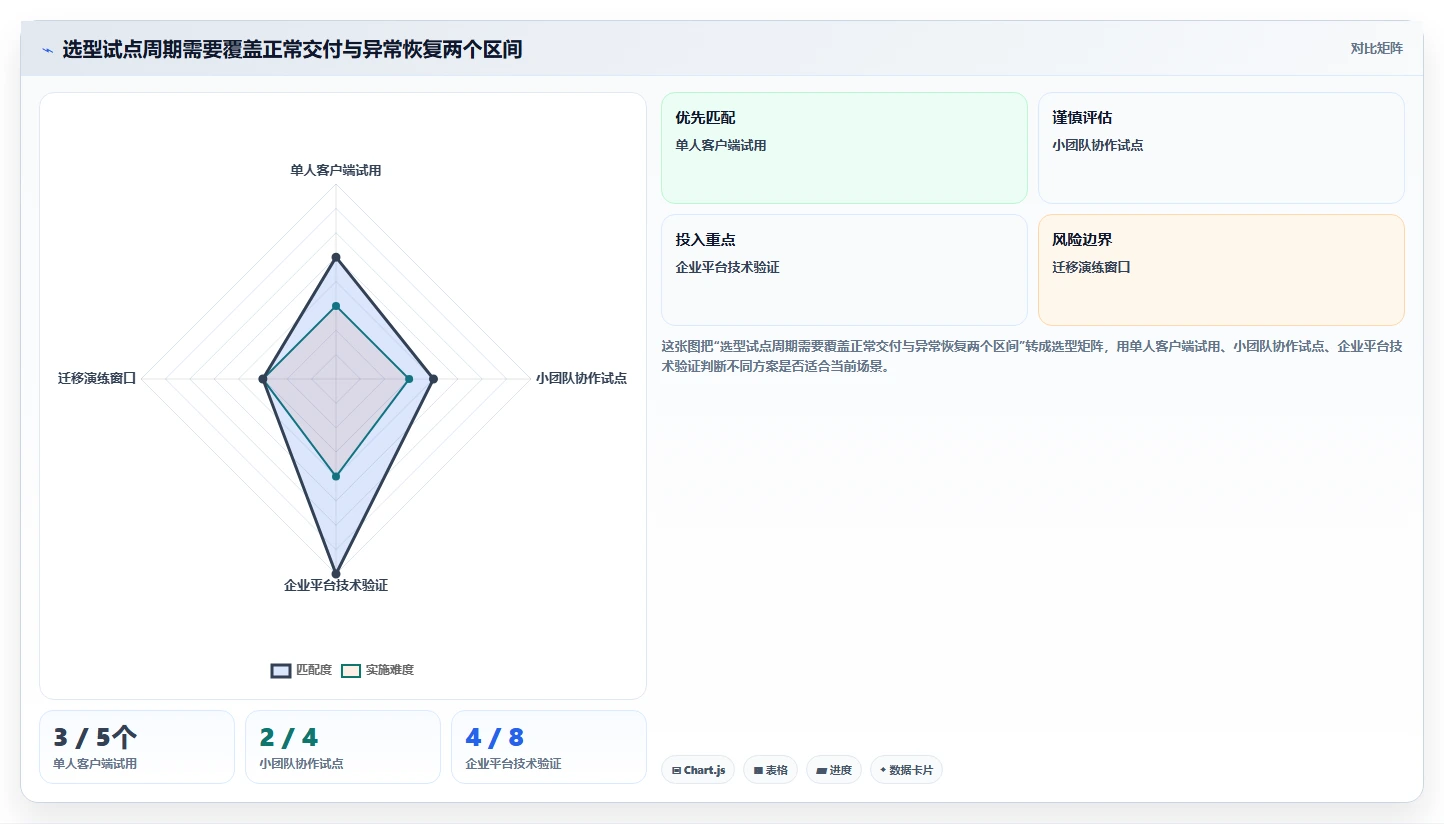The height and width of the screenshot is (824, 1444).
Task: Click the 4 / 8 stat value
Action: (495, 738)
